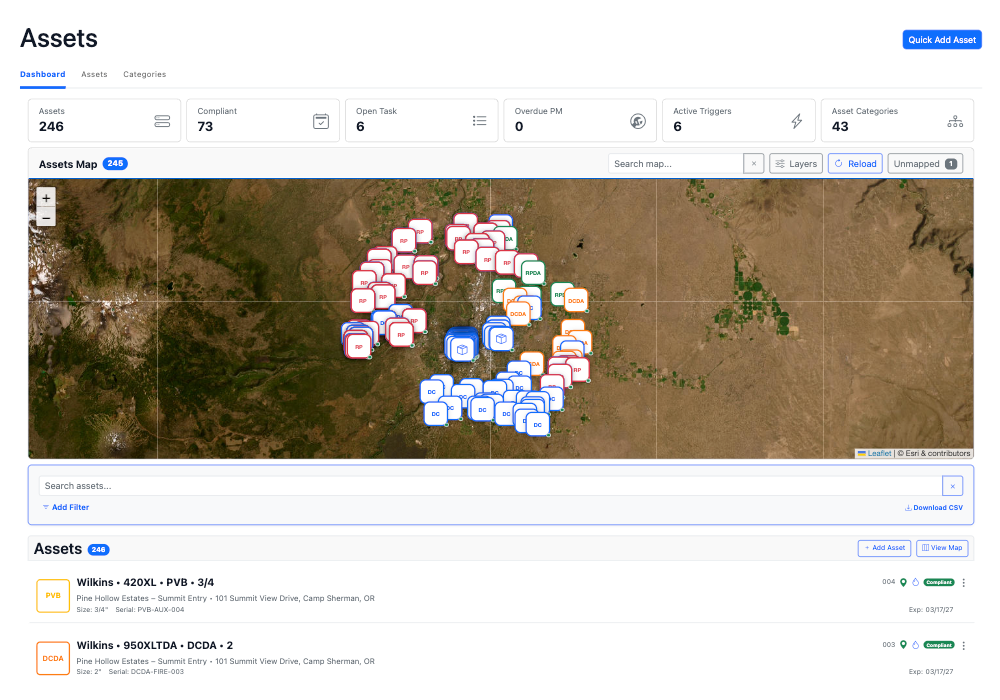
Task: Click the Quick Add Asset button
Action: 942,39
